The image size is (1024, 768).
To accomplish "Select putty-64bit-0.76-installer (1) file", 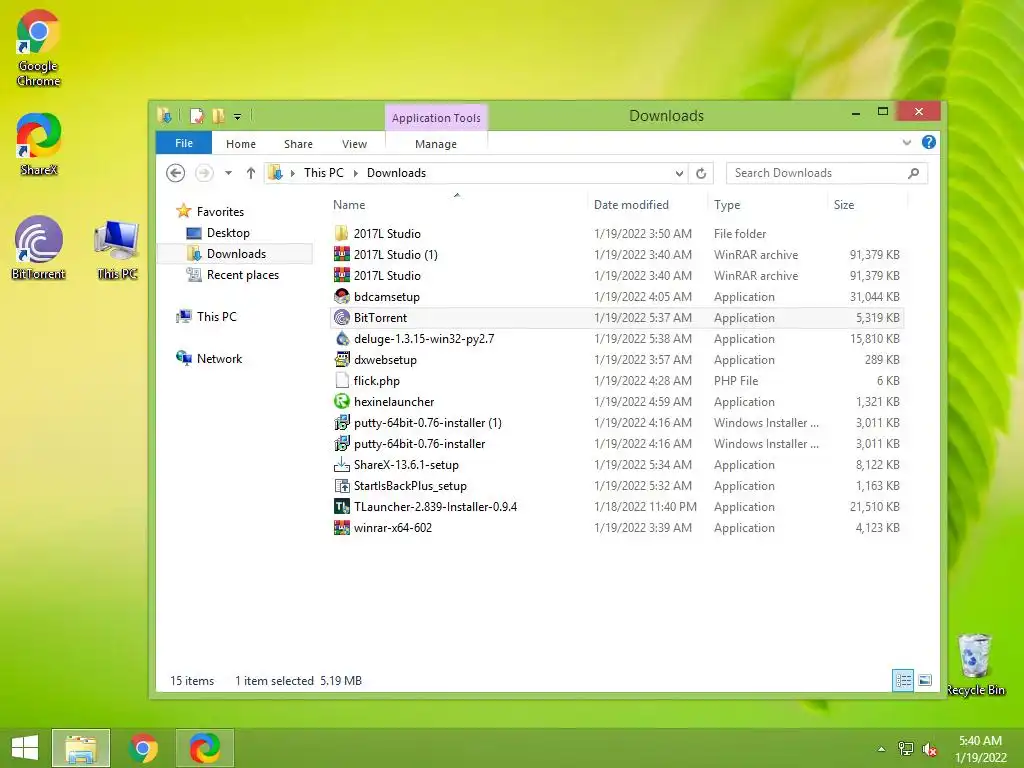I will pos(617,423).
